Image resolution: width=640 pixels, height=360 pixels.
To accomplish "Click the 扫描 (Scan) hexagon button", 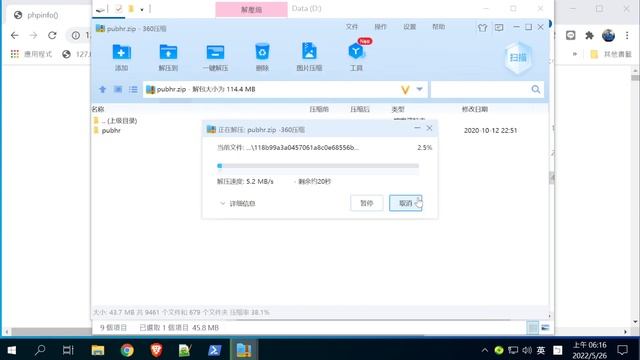I will click(x=518, y=58).
